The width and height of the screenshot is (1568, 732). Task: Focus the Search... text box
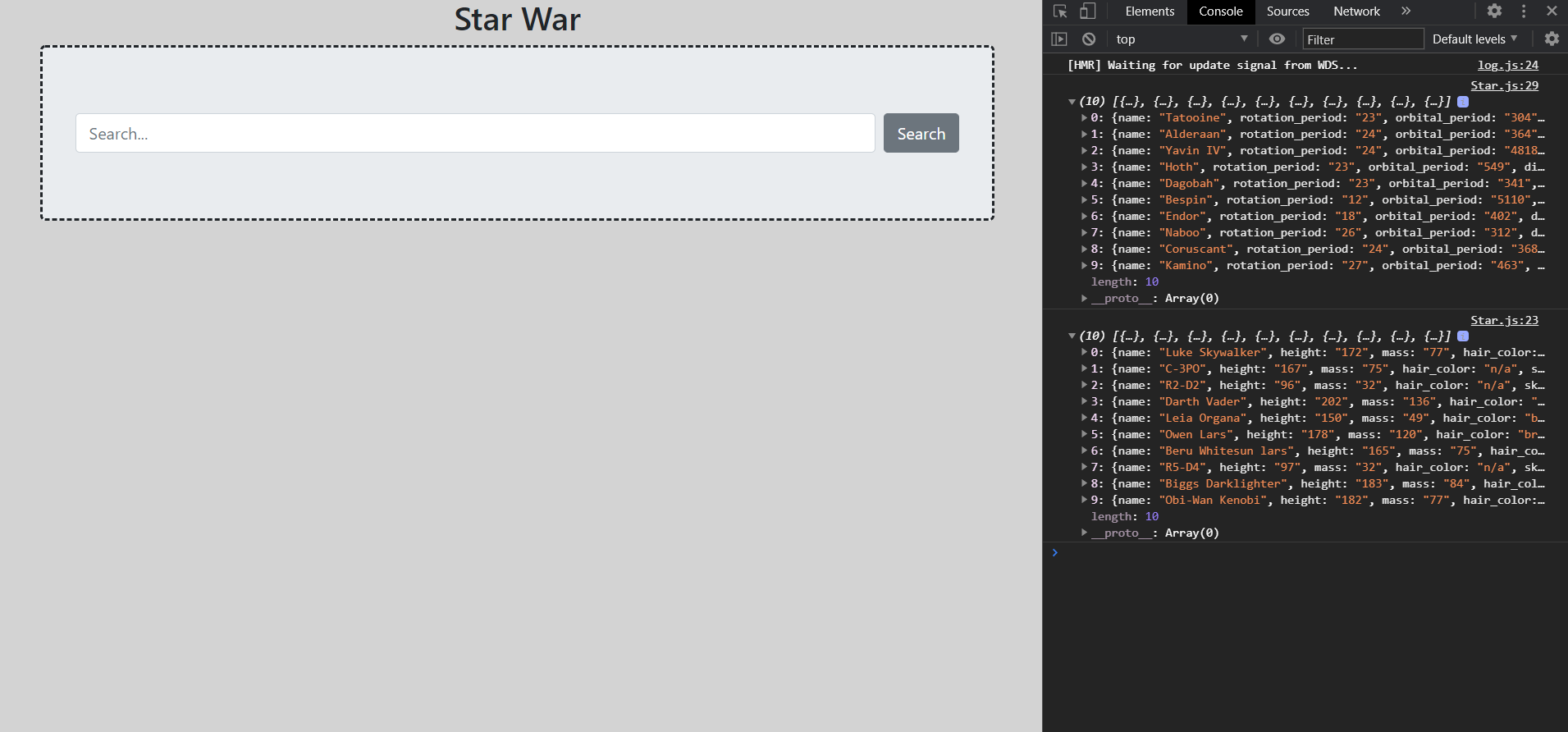tap(475, 133)
